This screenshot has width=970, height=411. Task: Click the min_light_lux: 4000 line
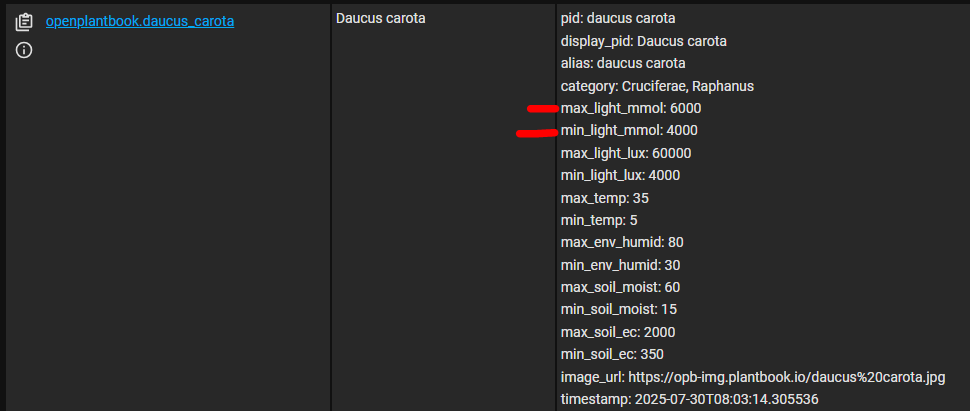pos(620,175)
